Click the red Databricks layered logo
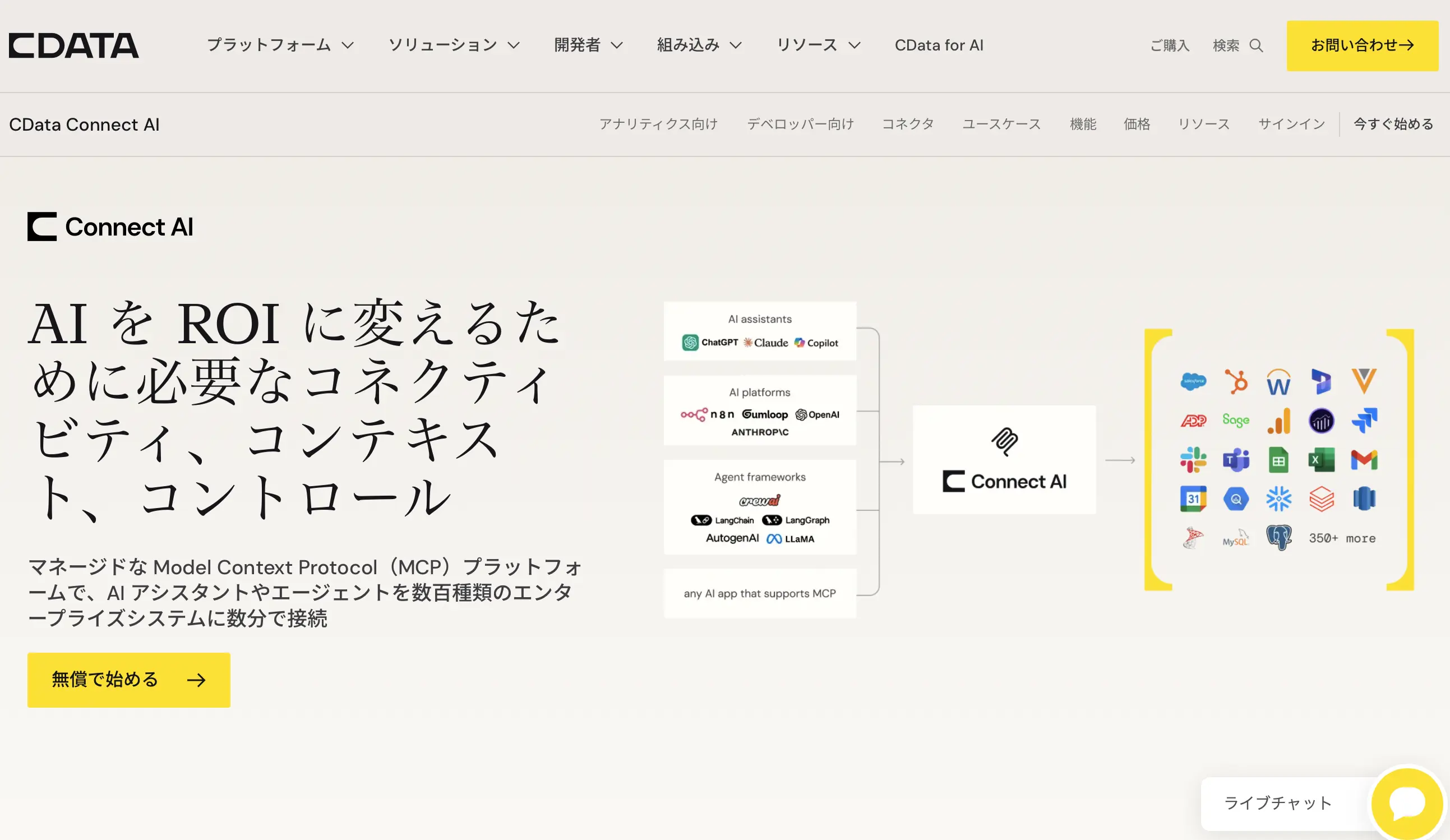The width and height of the screenshot is (1450, 840). [1321, 499]
